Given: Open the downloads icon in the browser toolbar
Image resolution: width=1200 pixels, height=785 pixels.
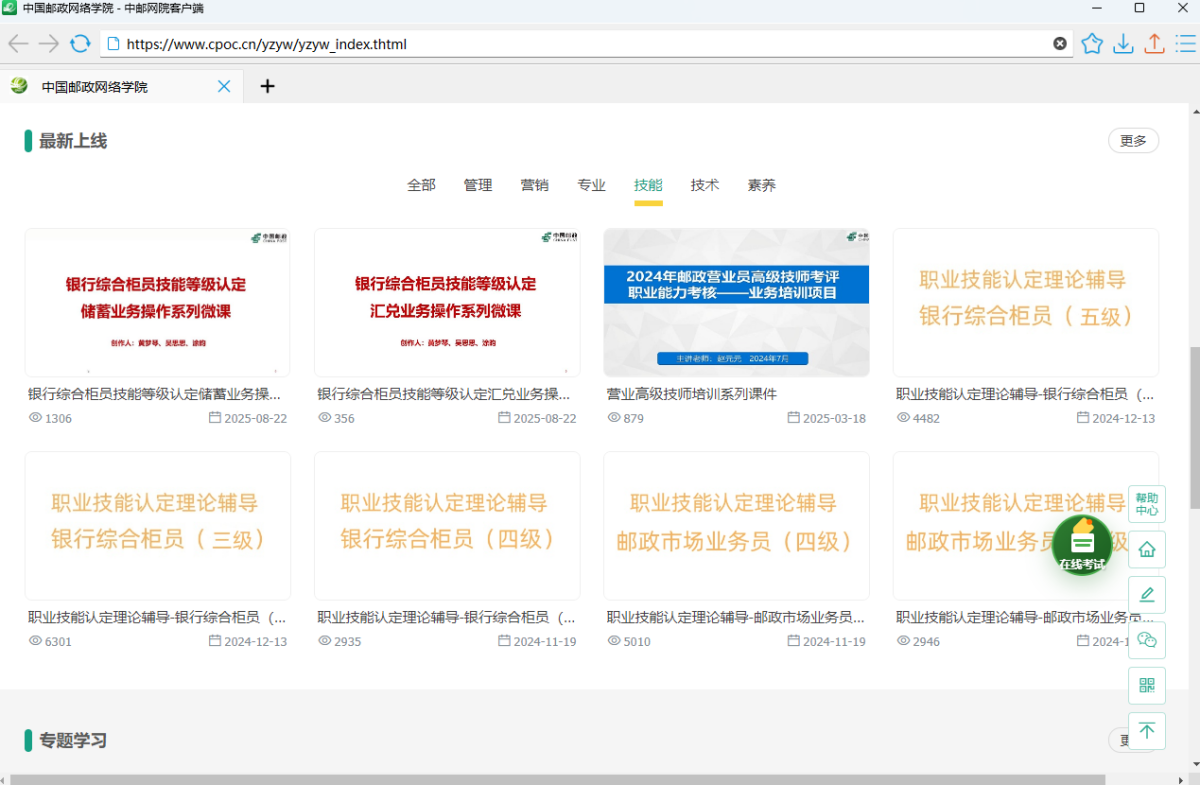Looking at the screenshot, I should pyautogui.click(x=1123, y=44).
